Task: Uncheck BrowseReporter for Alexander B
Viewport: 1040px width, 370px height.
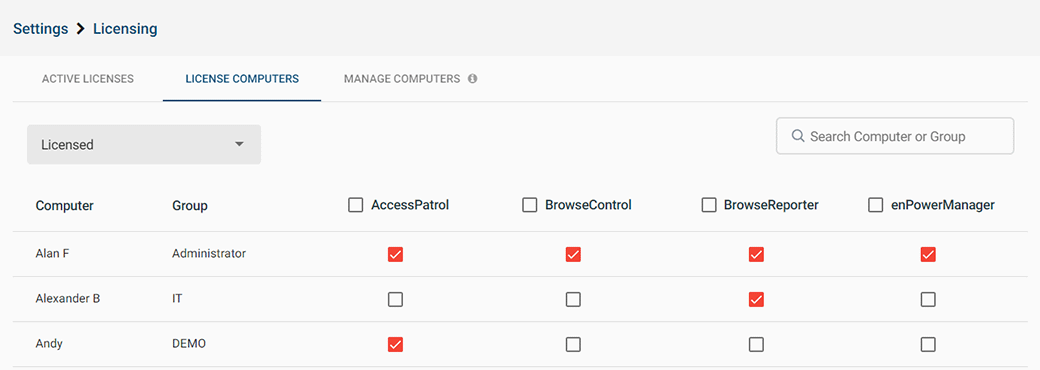Action: point(756,300)
